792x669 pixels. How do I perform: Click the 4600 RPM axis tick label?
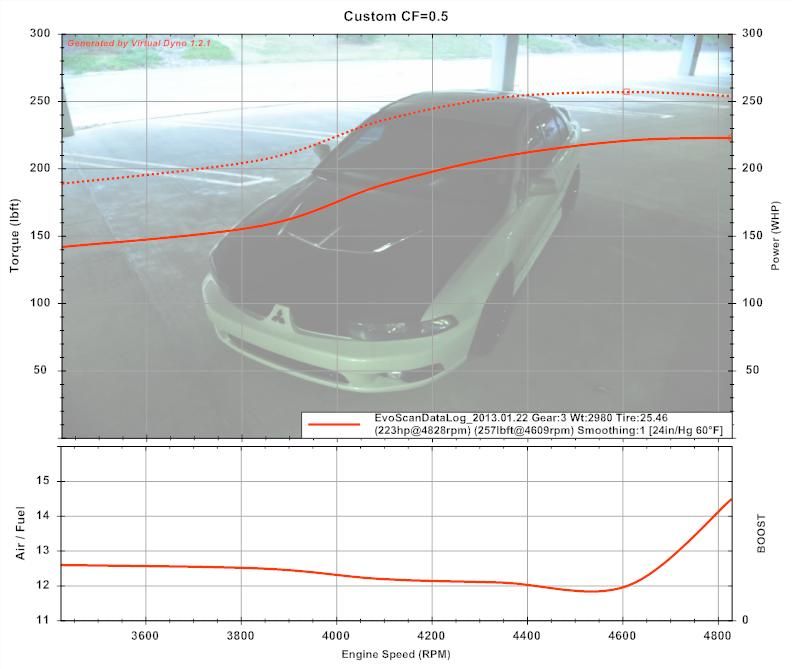coord(622,635)
